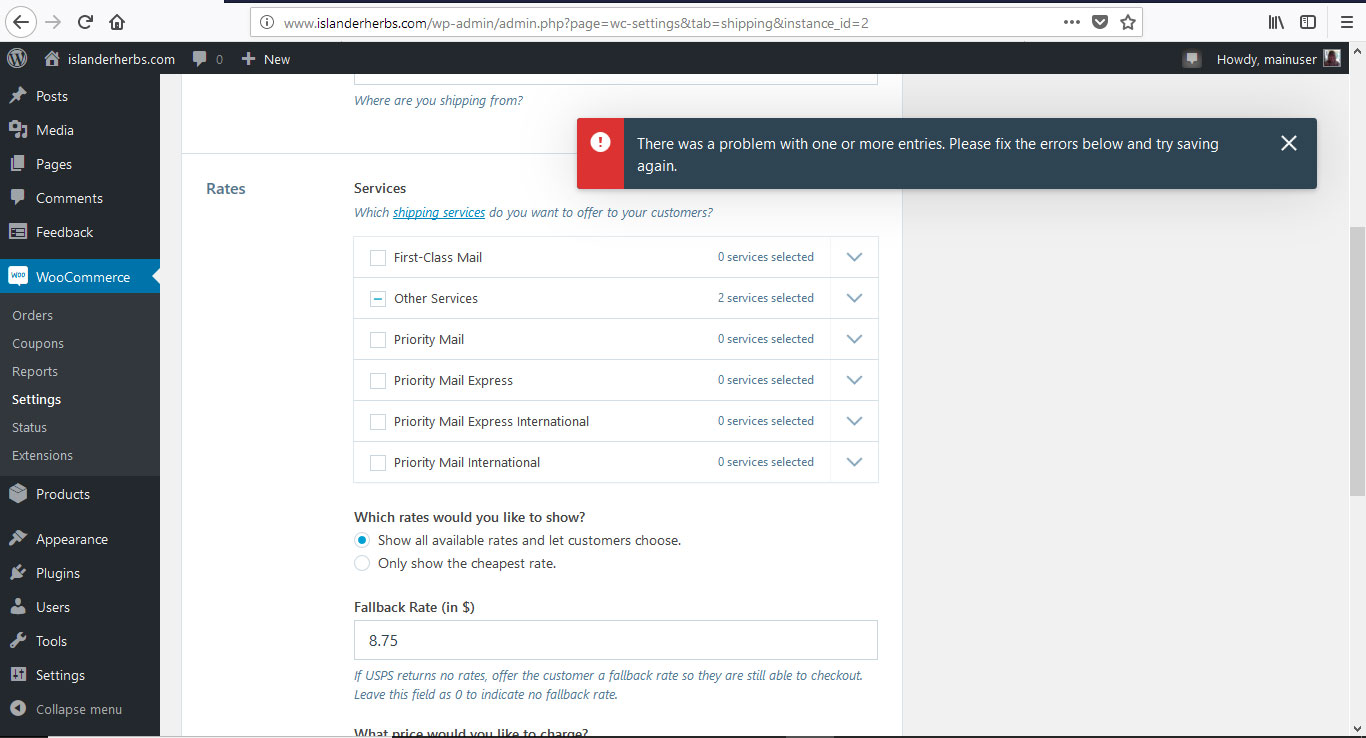Open the browser home page

pyautogui.click(x=117, y=22)
